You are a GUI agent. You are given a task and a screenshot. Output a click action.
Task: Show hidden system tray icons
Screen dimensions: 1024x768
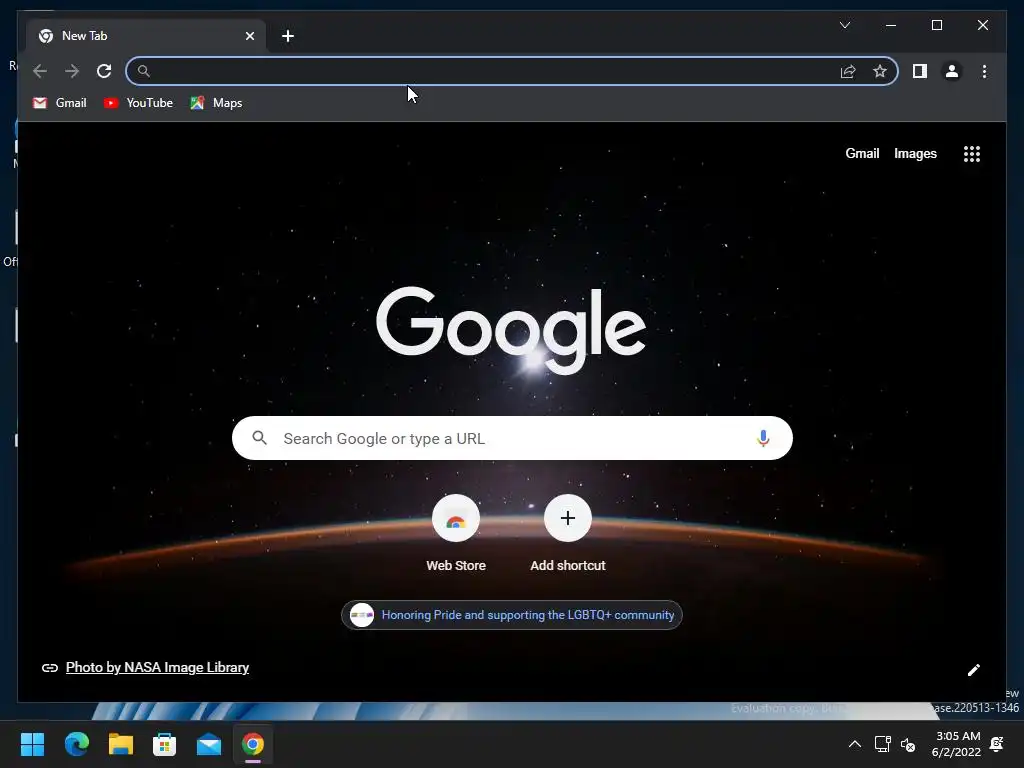[854, 744]
